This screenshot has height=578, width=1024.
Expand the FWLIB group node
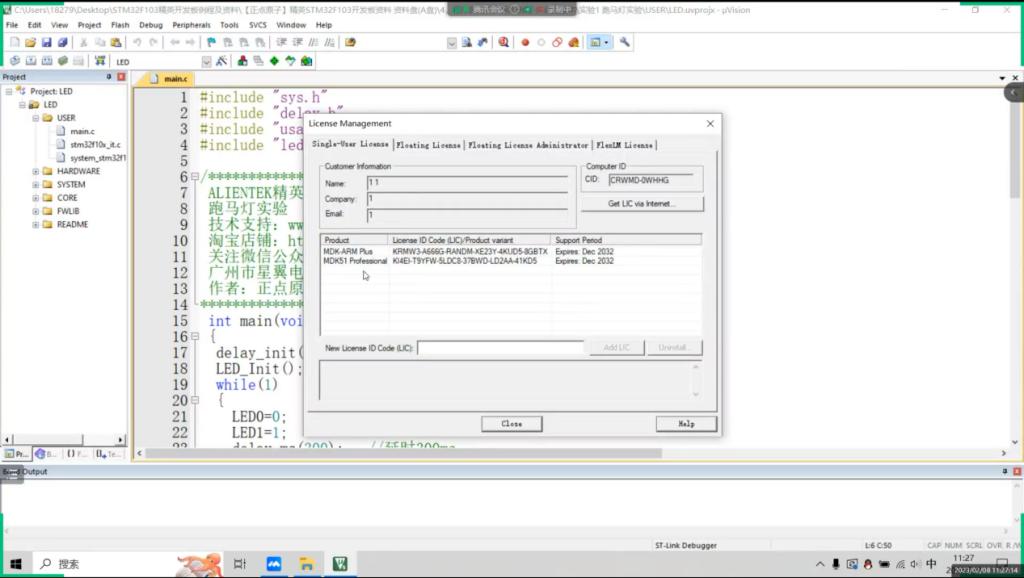36,211
